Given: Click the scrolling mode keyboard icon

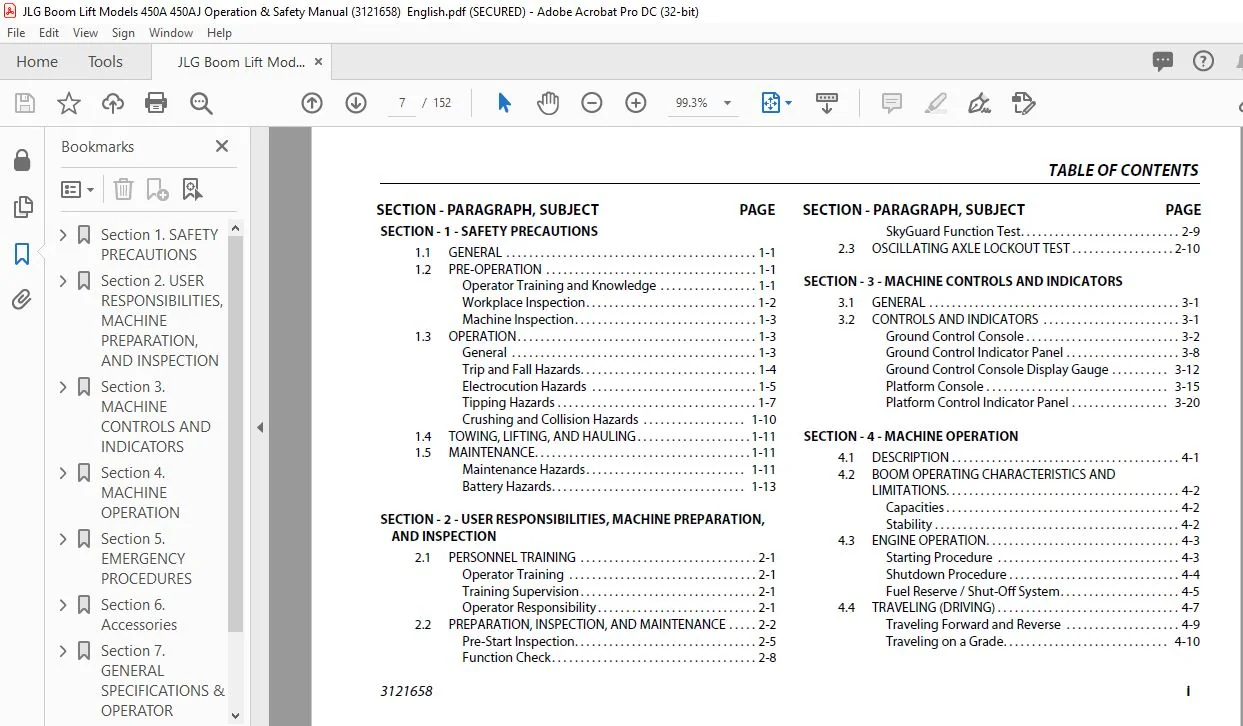Looking at the screenshot, I should tap(827, 103).
